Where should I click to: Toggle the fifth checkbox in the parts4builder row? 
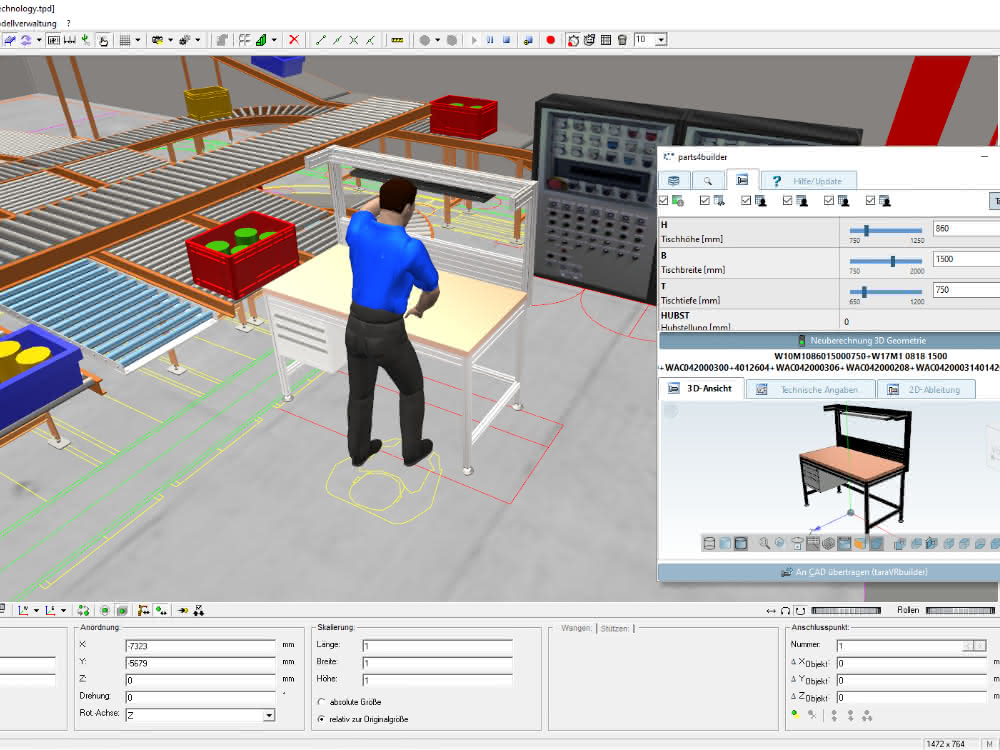click(x=829, y=201)
